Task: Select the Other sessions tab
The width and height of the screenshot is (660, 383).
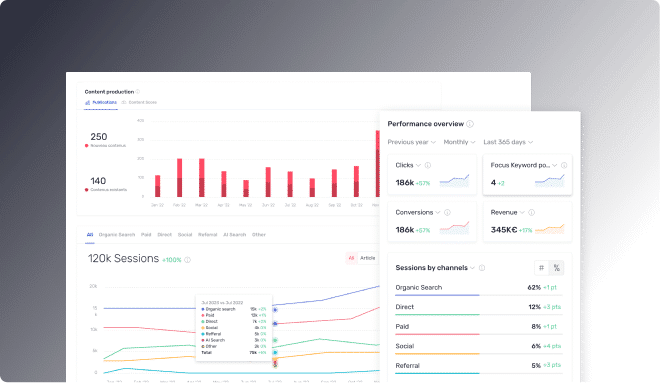Action: point(259,235)
